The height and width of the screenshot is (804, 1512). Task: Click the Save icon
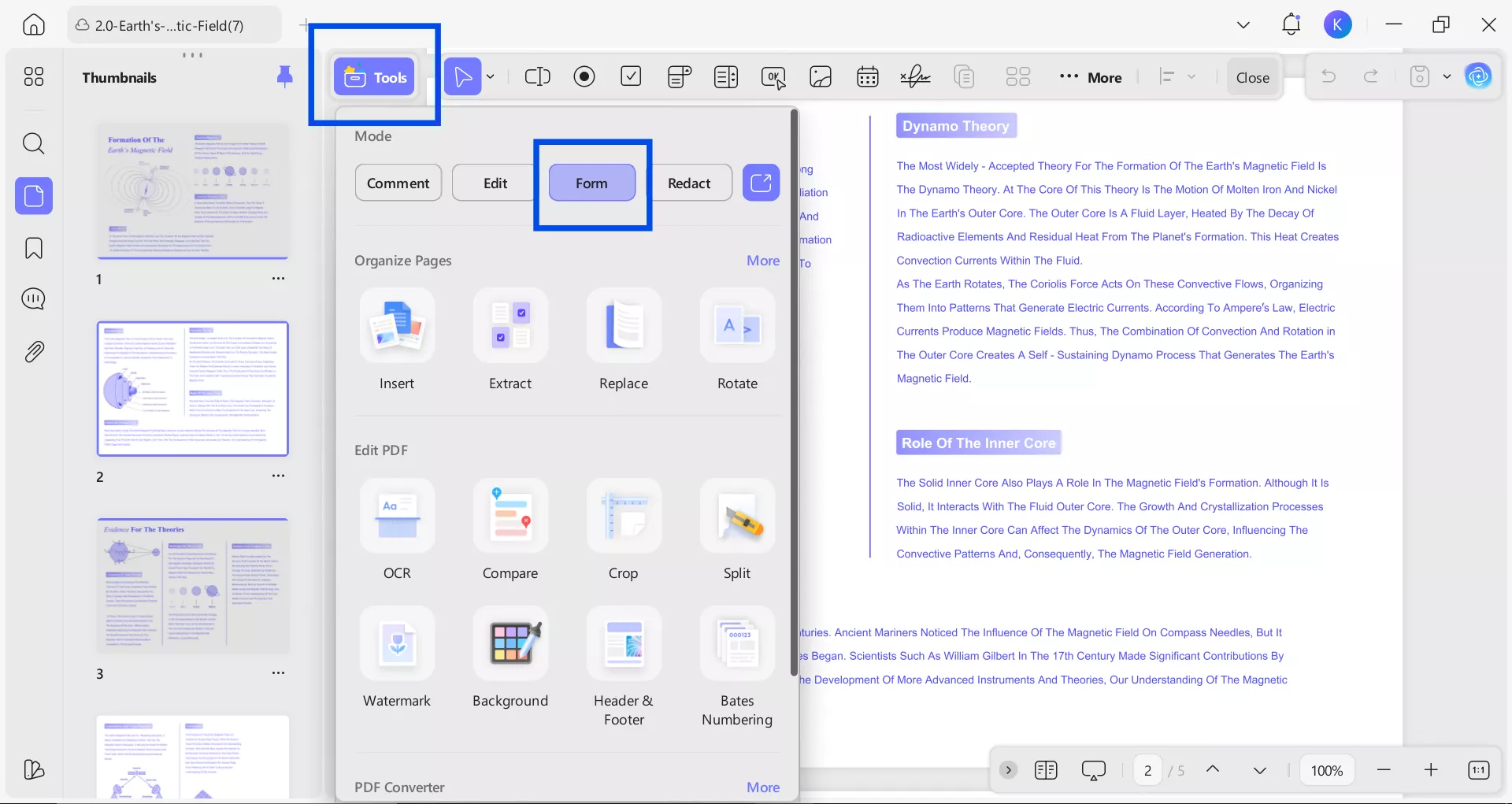pyautogui.click(x=1420, y=76)
